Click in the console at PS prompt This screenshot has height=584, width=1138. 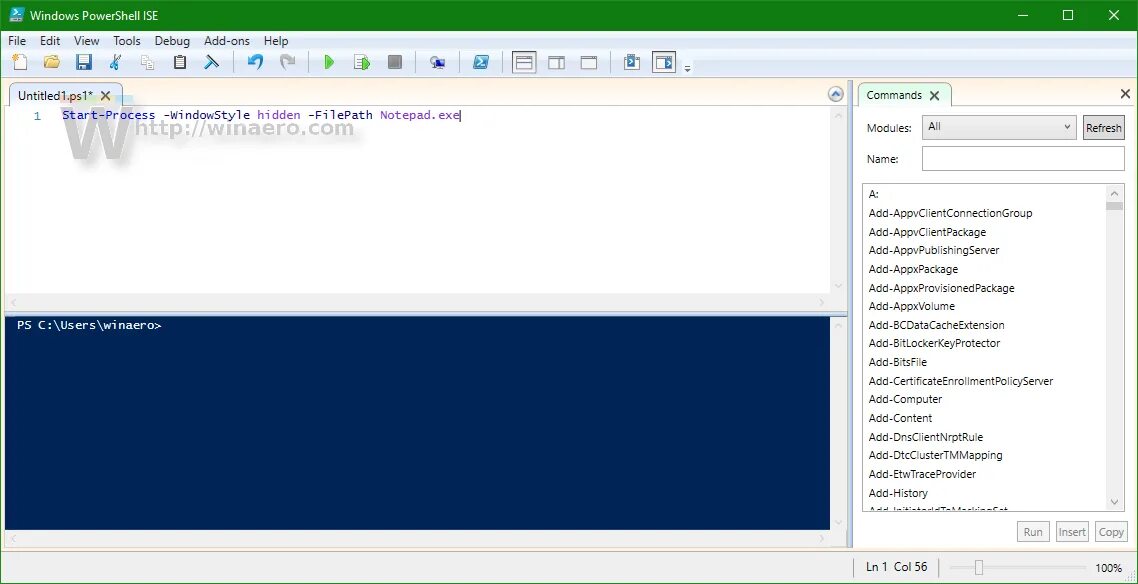coord(89,326)
